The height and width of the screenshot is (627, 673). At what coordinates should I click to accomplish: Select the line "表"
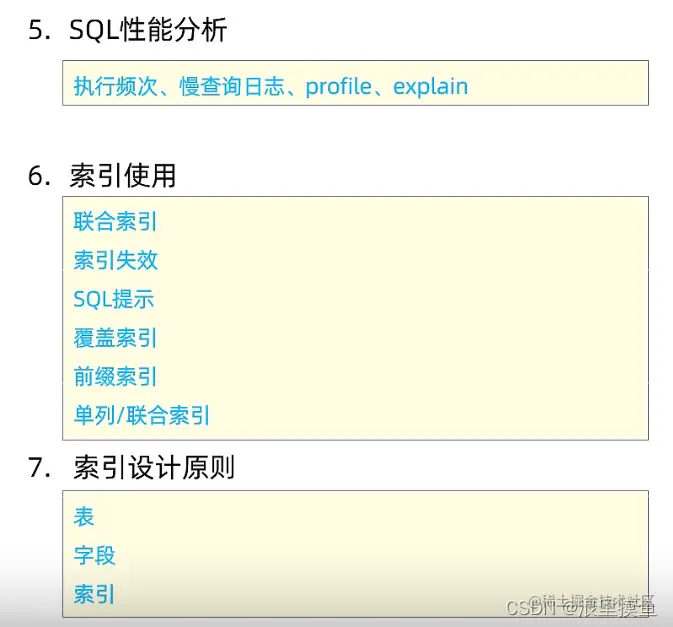click(84, 517)
